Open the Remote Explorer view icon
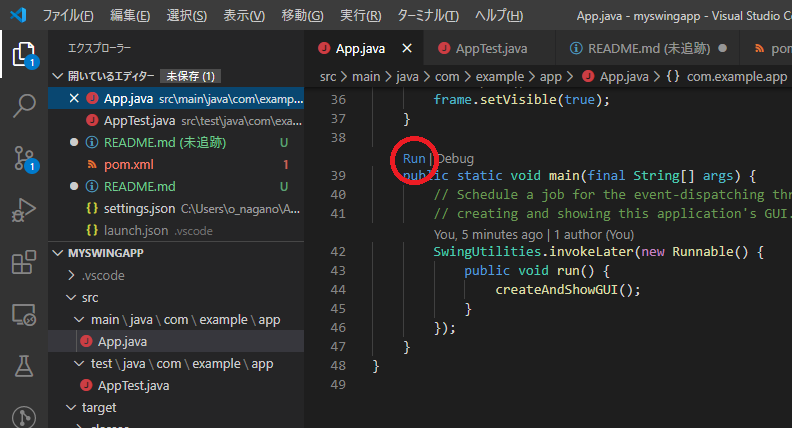792x428 pixels. (x=24, y=314)
